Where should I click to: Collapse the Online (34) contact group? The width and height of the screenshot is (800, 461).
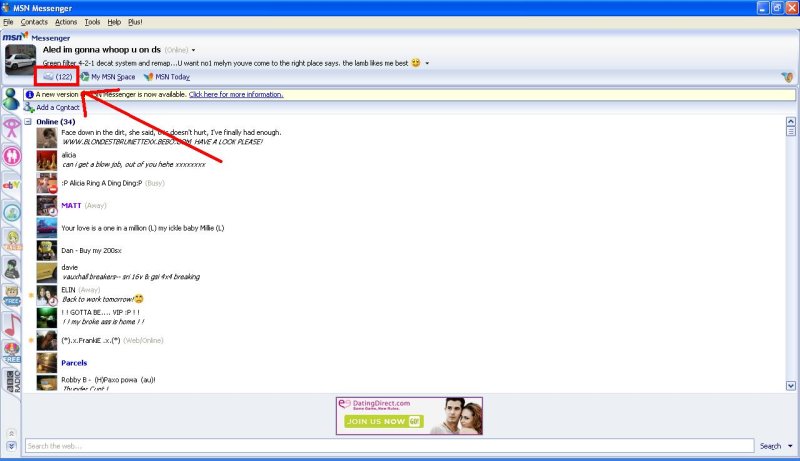pos(27,122)
